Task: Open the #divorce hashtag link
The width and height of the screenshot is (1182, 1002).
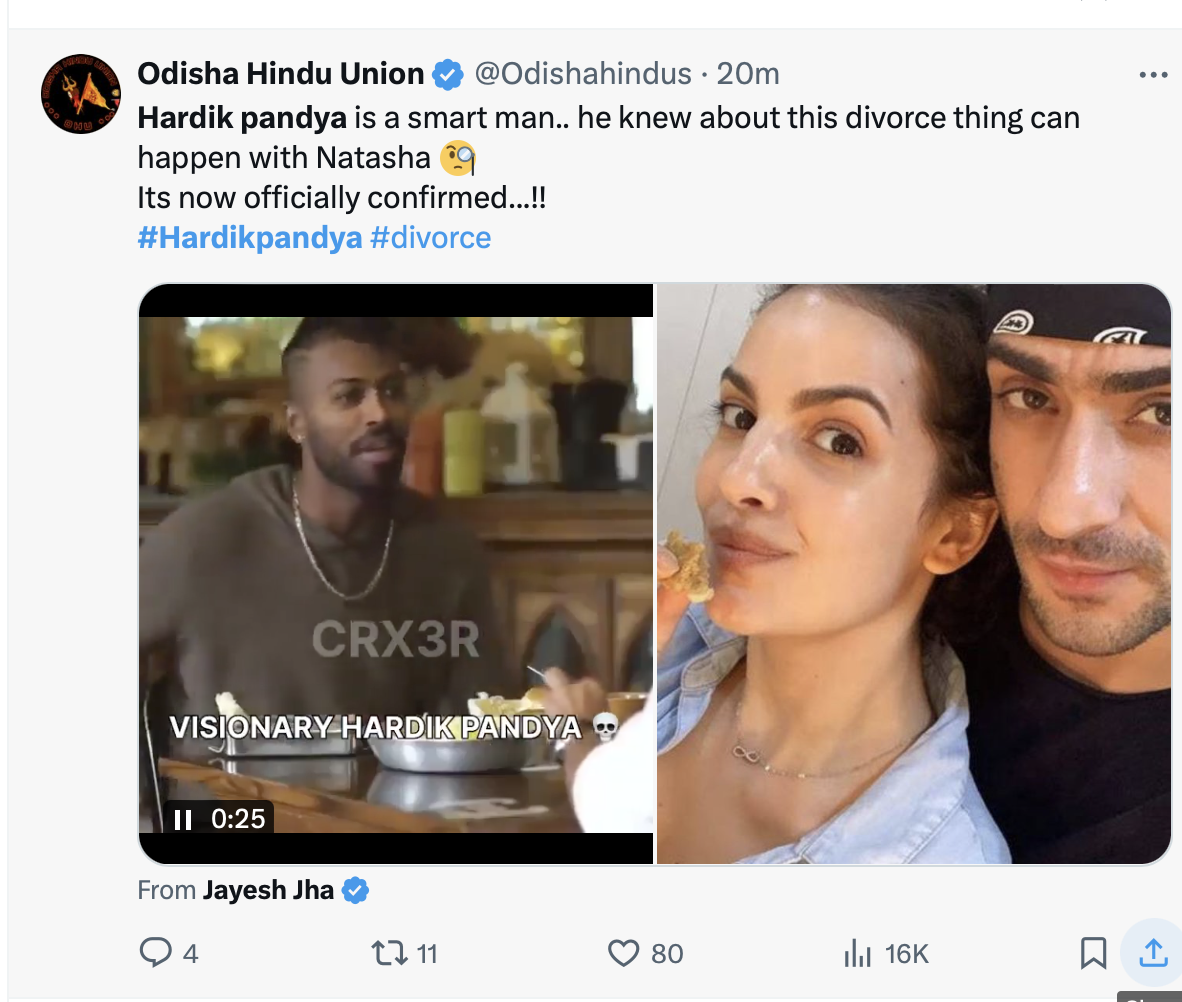Action: (x=430, y=238)
